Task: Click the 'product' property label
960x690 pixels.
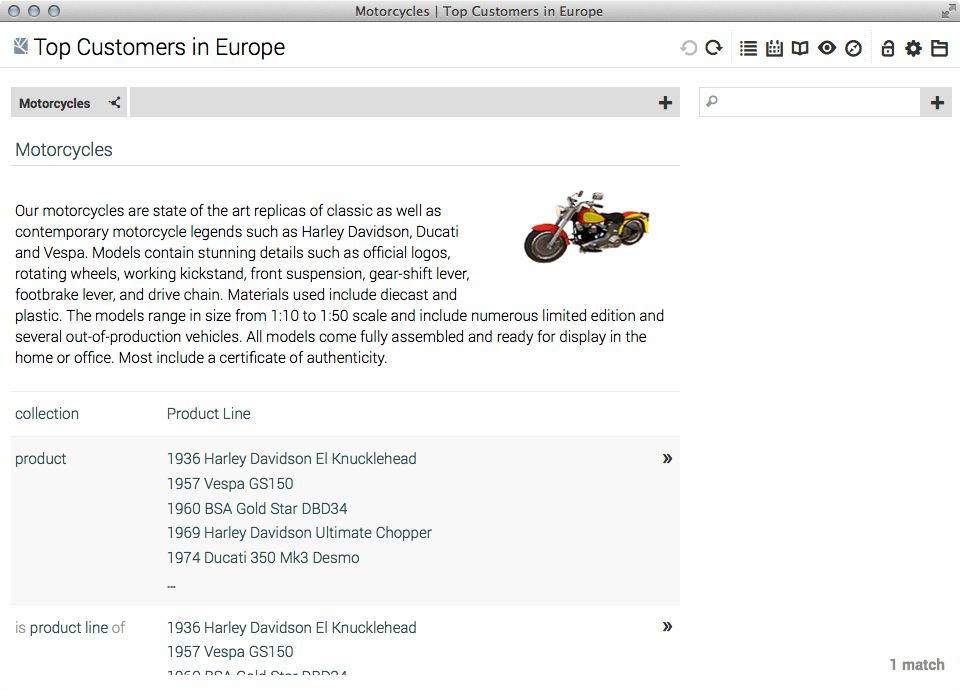Action: click(40, 459)
